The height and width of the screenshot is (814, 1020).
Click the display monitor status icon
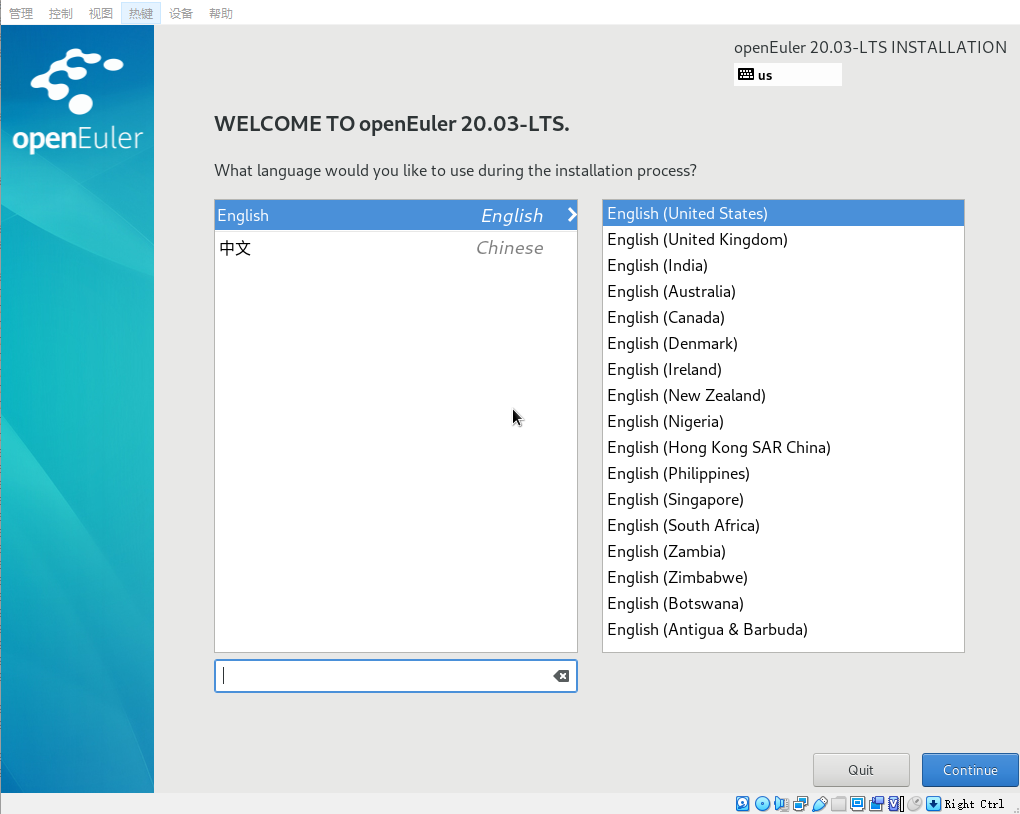tap(858, 803)
